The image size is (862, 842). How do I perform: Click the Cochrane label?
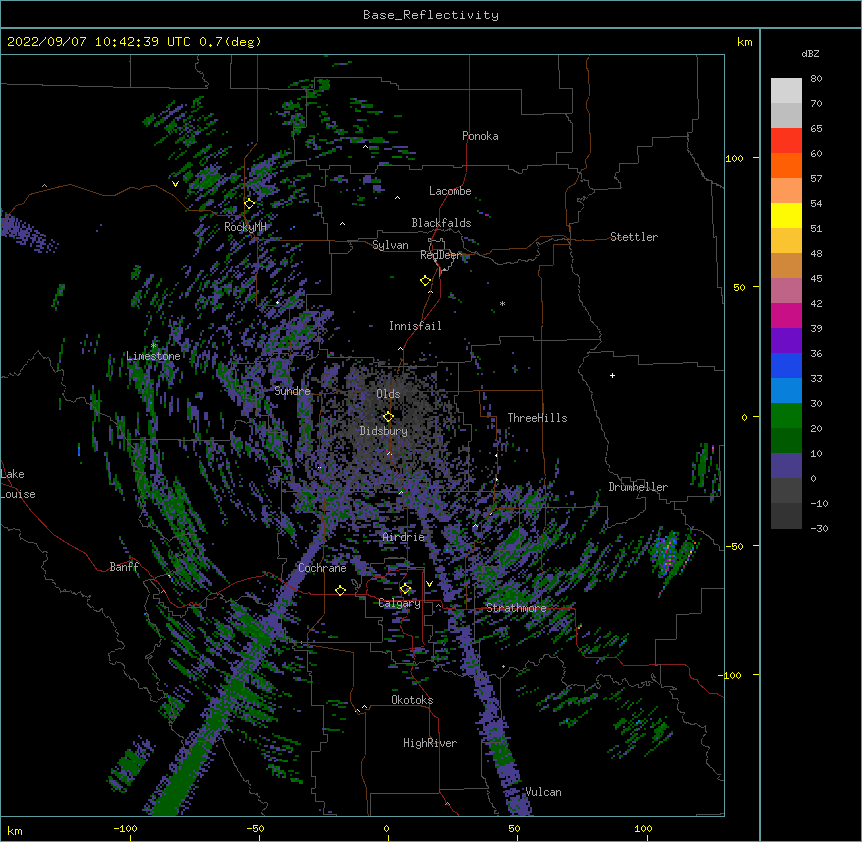tap(322, 568)
